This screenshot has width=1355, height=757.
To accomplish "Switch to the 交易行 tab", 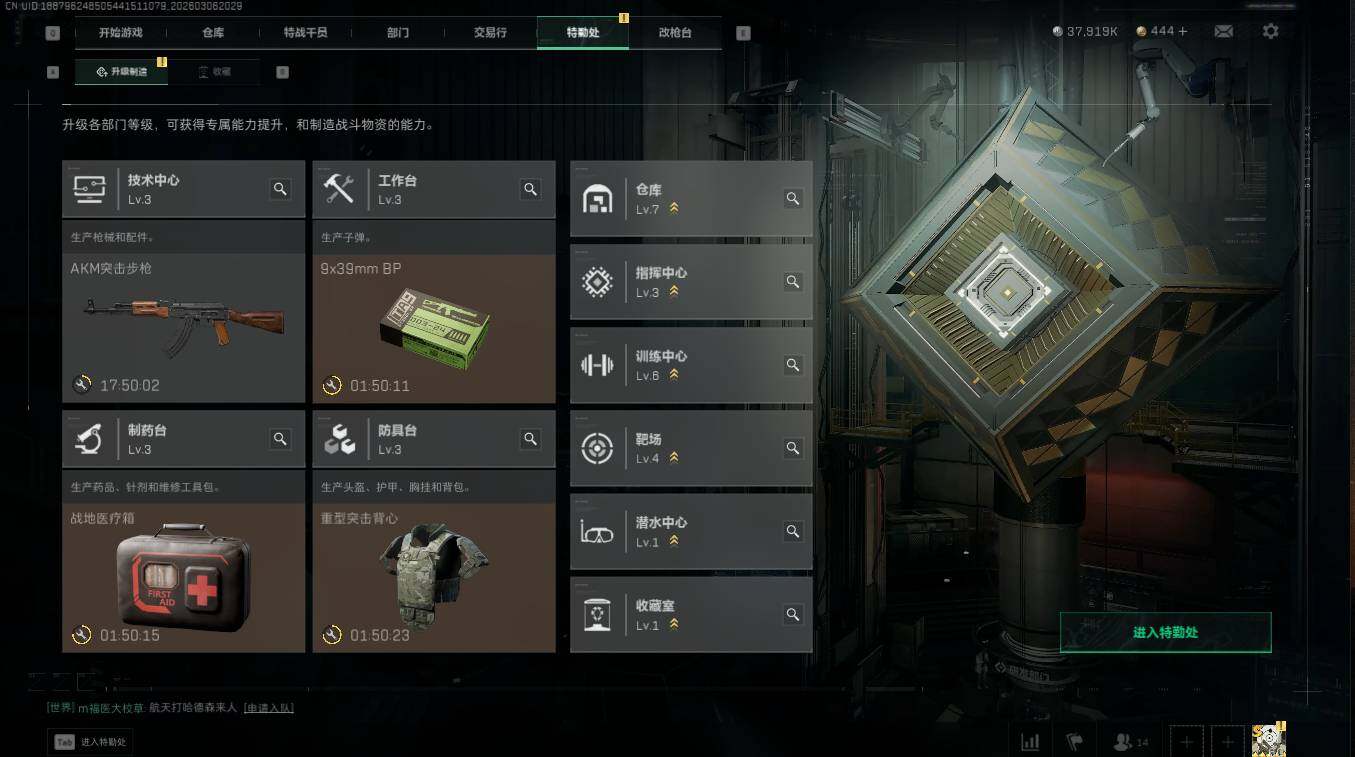I will pos(490,32).
